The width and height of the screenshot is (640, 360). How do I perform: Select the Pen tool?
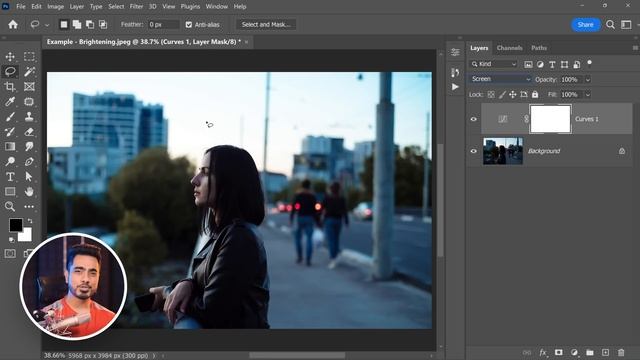pos(29,162)
